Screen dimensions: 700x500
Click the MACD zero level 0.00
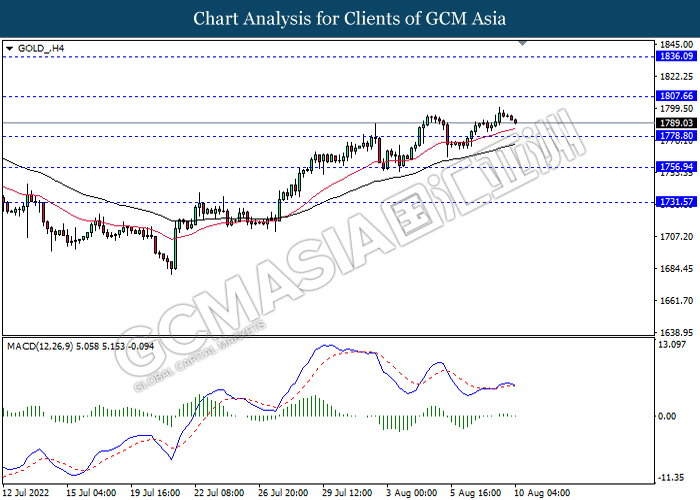click(667, 416)
